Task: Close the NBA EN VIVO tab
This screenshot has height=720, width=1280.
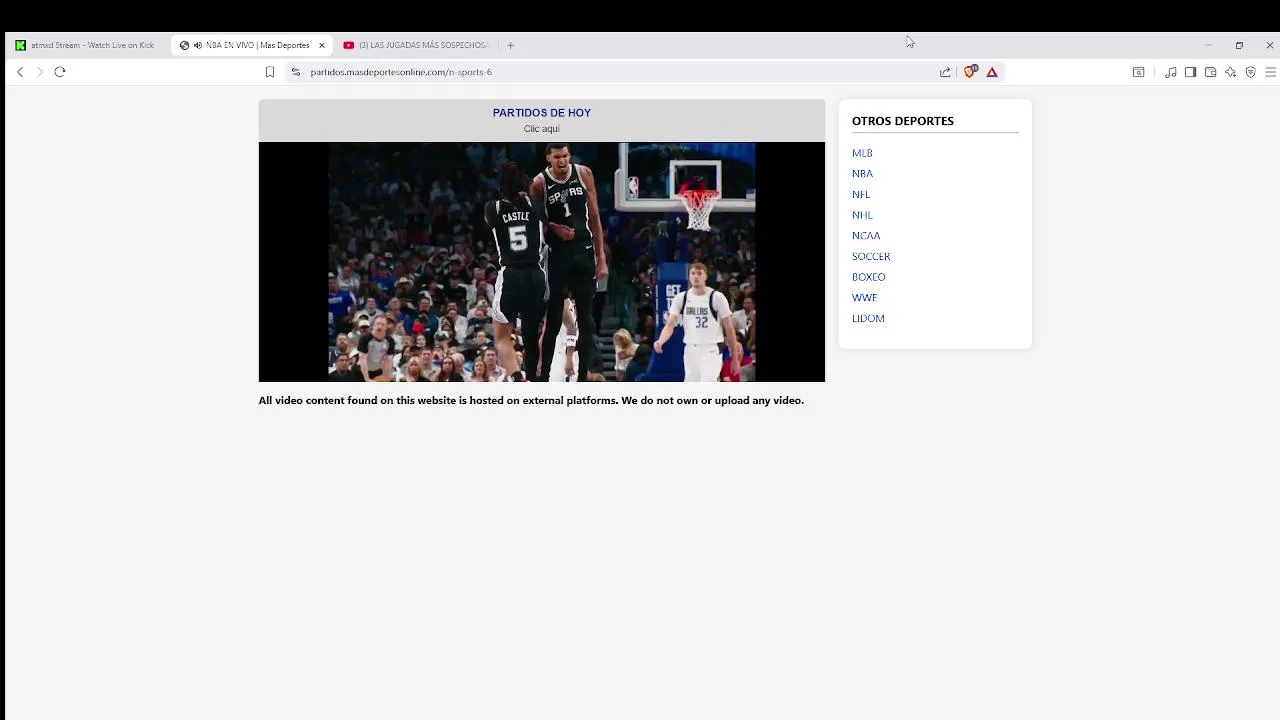Action: [x=322, y=45]
